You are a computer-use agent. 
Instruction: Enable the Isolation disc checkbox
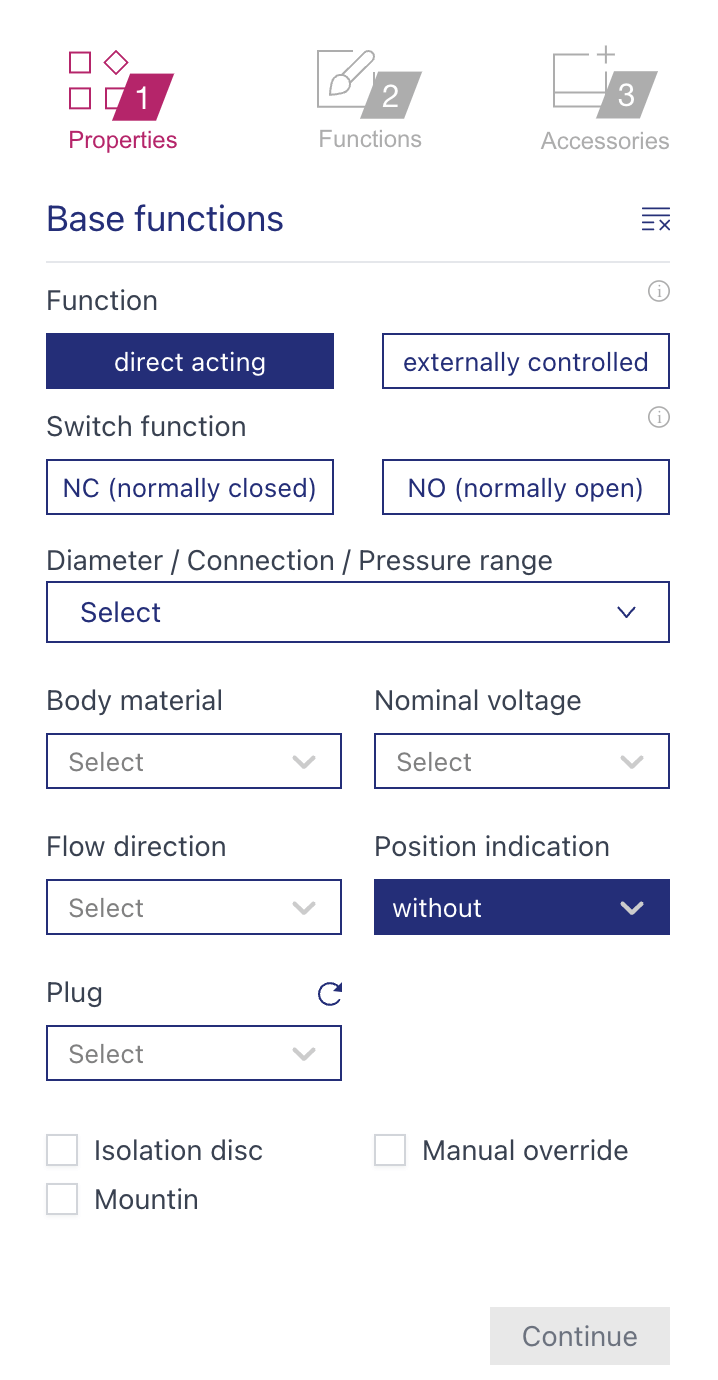point(62,1150)
